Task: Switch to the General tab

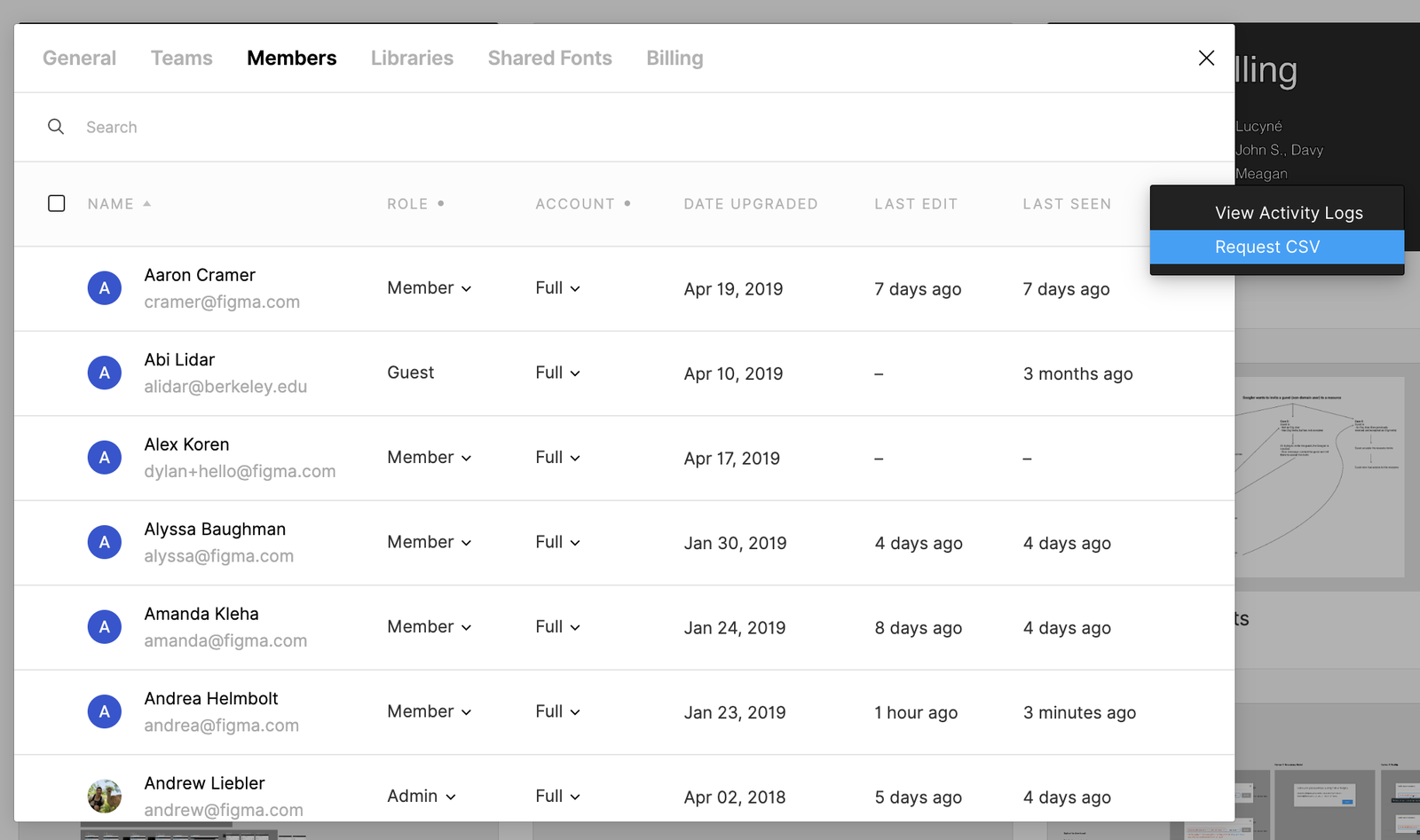Action: 79,58
